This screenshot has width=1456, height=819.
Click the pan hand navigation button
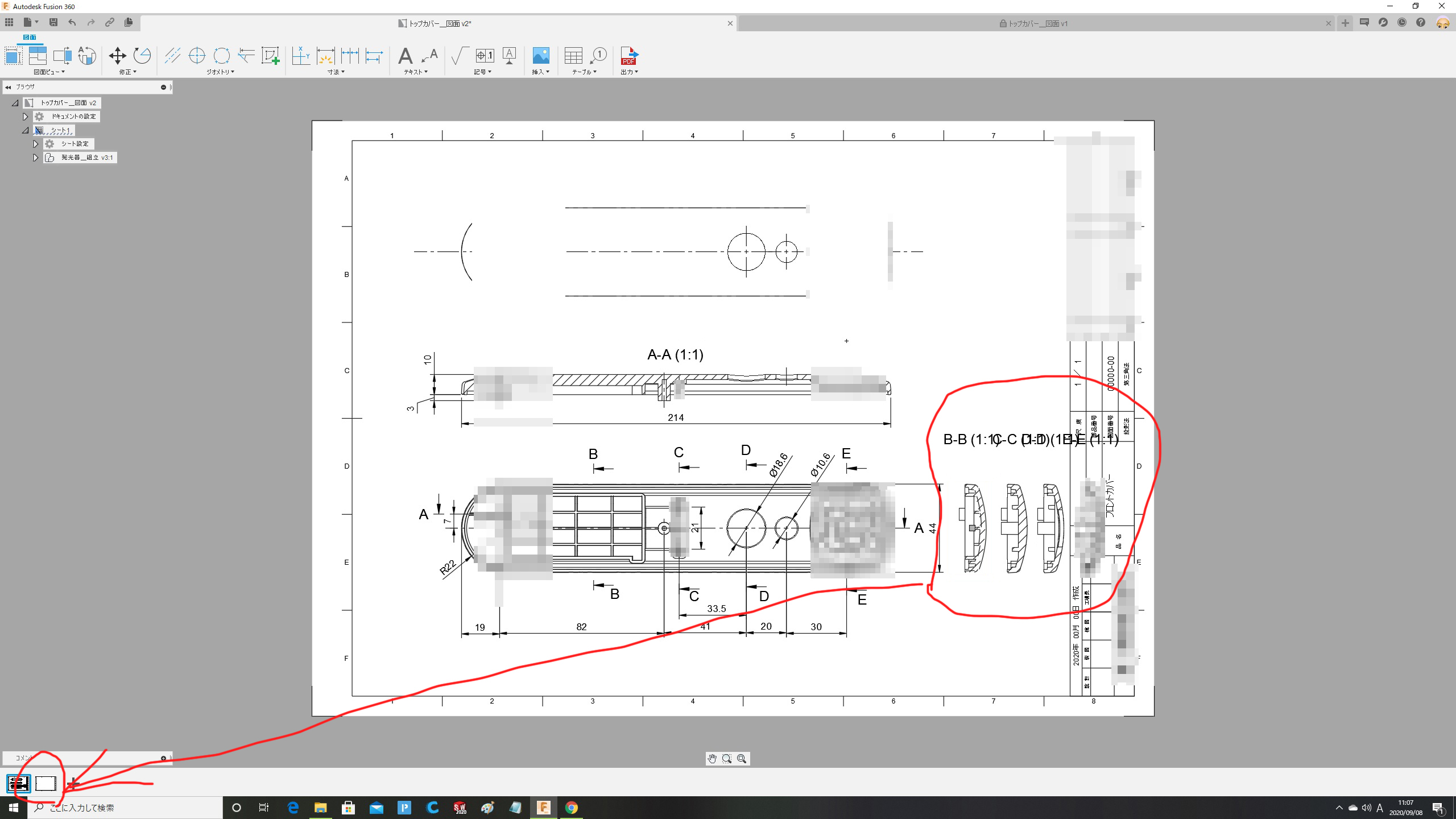pos(712,759)
